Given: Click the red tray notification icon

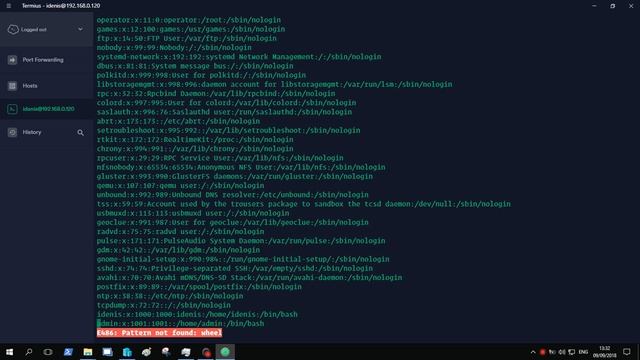Looking at the screenshot, I should [542, 352].
